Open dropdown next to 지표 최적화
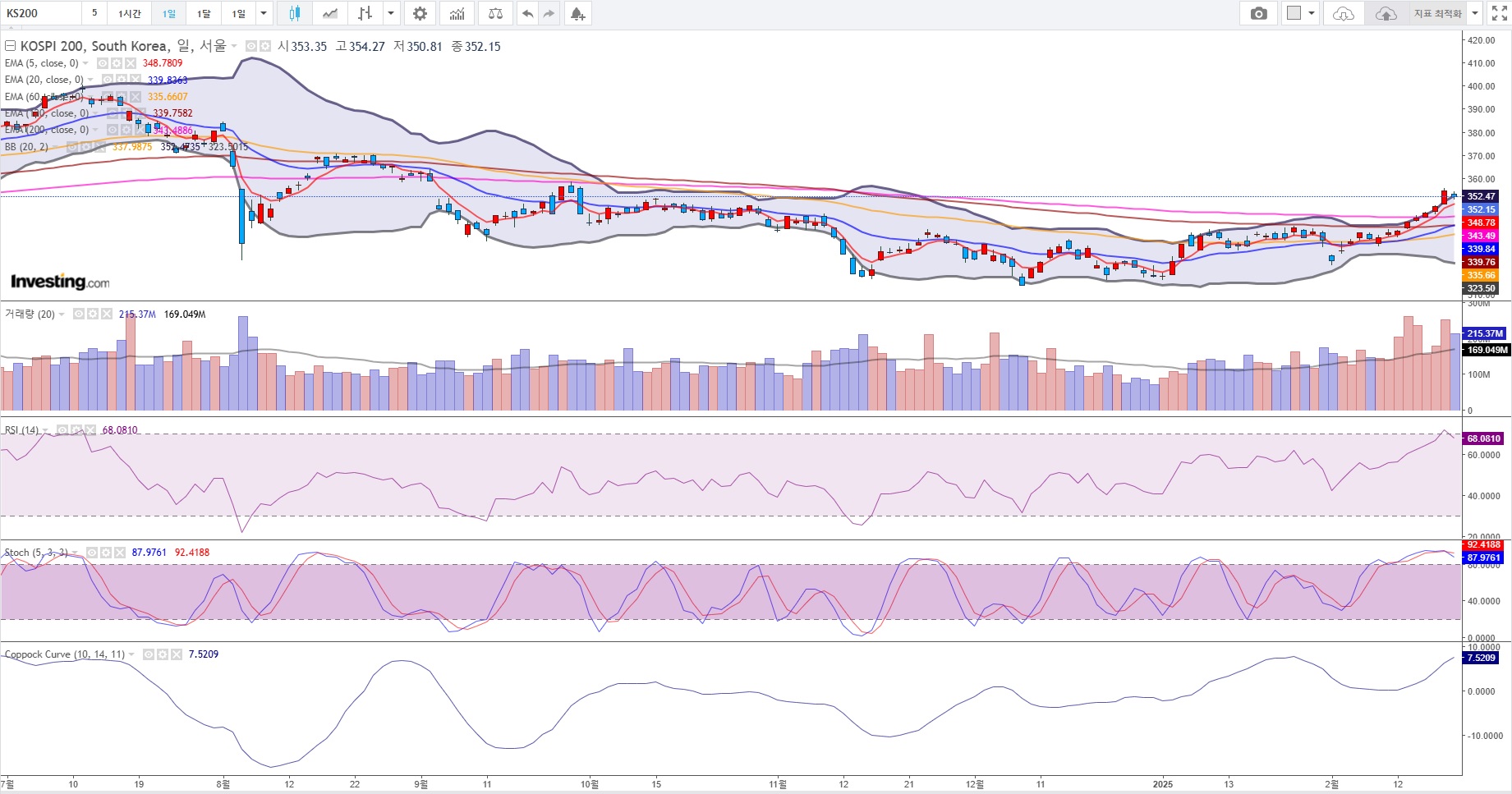Screen dimensions: 1512x794 [1475, 13]
